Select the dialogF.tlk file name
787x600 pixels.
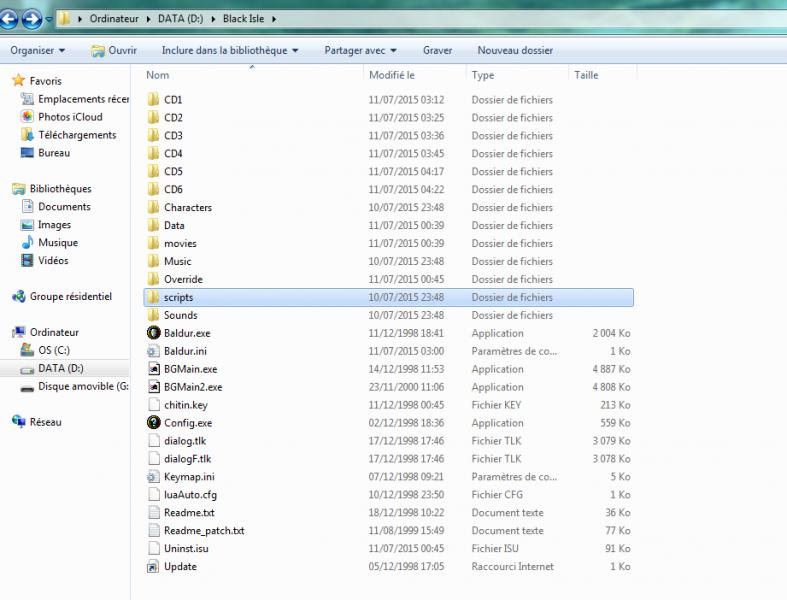point(187,459)
